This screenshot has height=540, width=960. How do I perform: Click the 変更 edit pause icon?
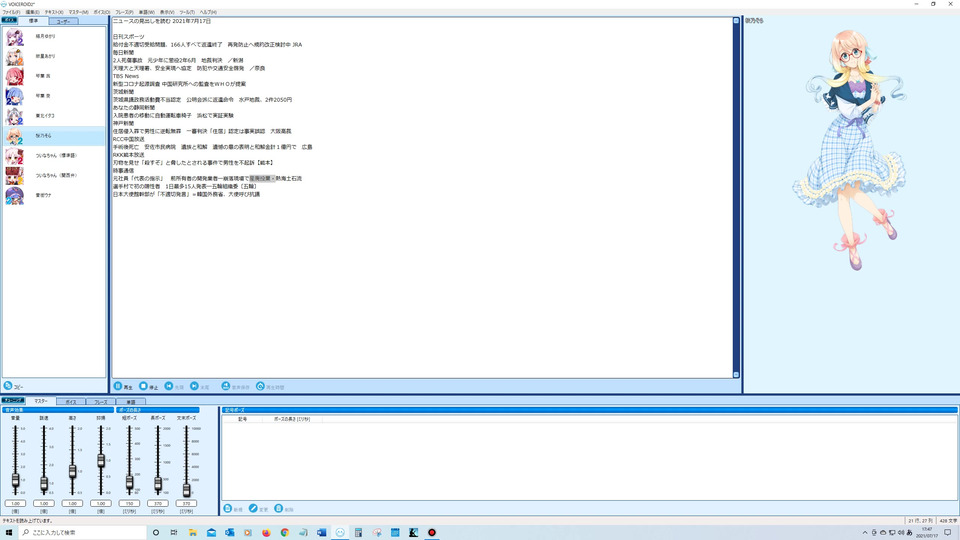(253, 509)
